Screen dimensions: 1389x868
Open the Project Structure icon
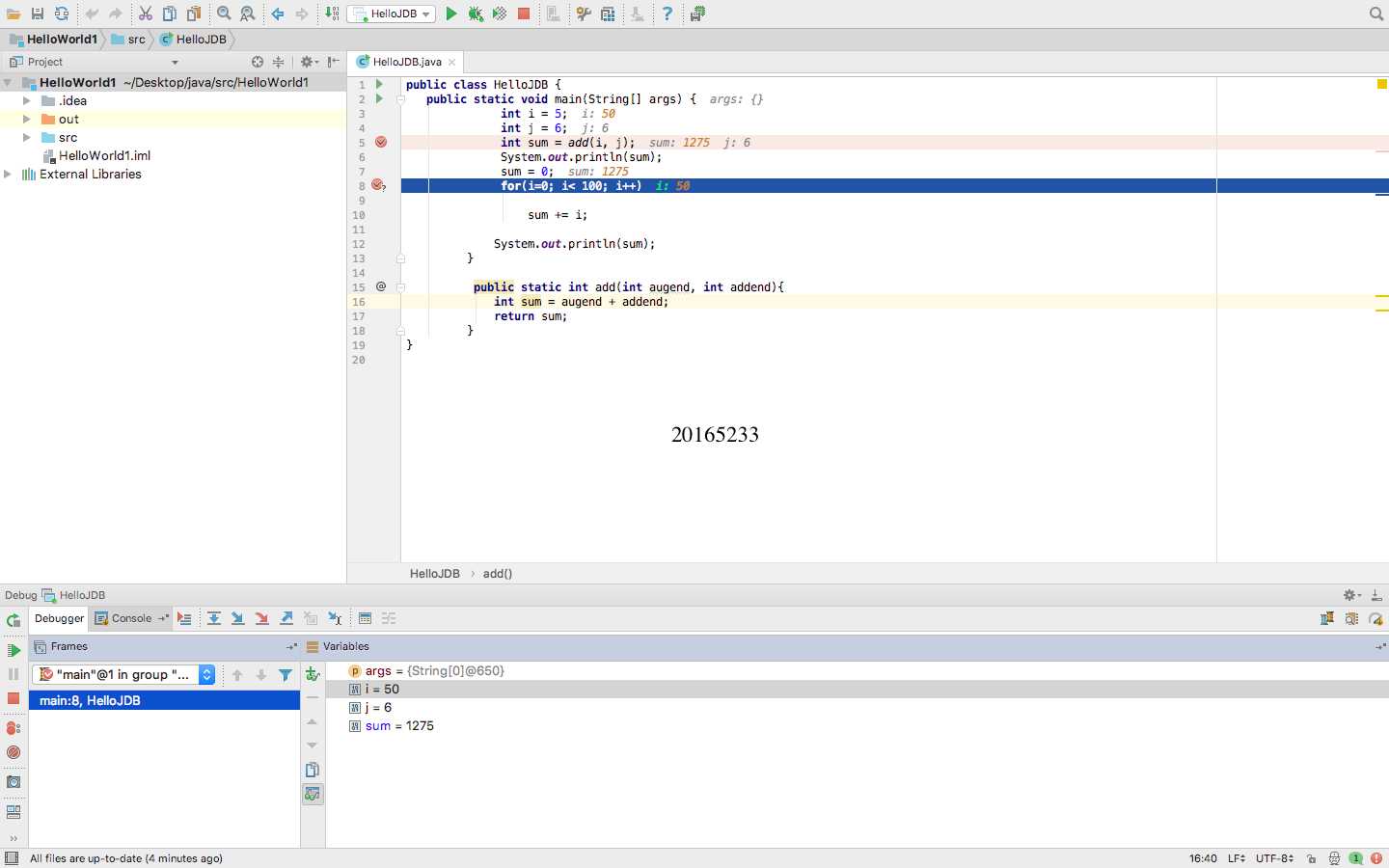click(x=608, y=14)
